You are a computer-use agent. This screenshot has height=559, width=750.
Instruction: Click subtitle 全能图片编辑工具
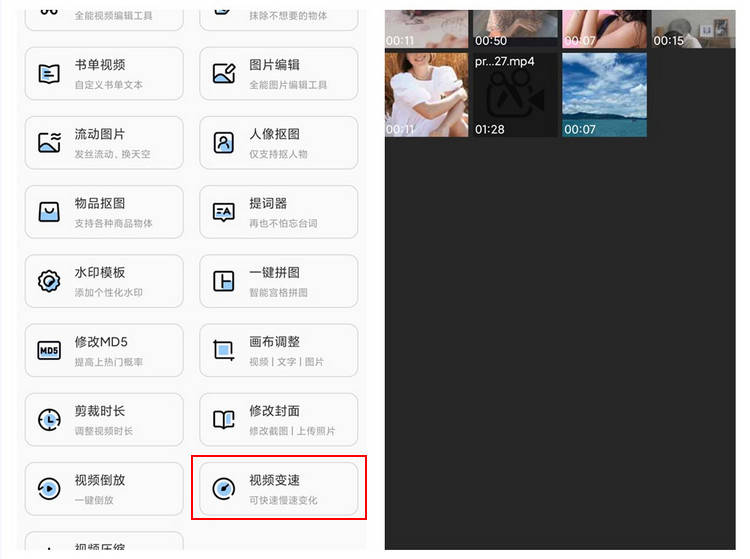point(288,85)
